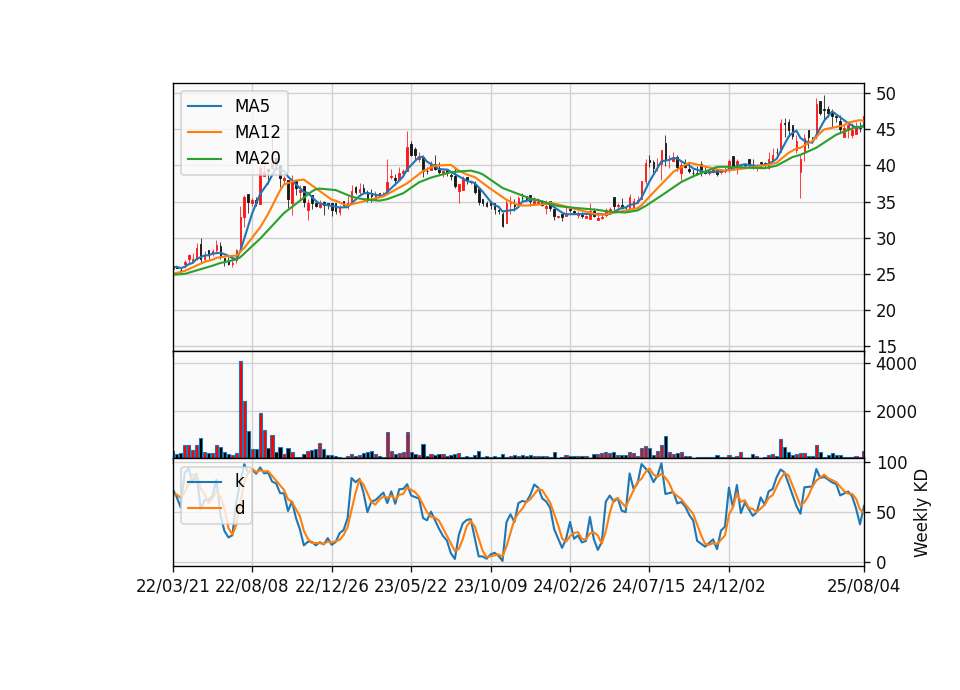Click the 22/03/21 date tick label
The width and height of the screenshot is (960, 690).
[173, 586]
